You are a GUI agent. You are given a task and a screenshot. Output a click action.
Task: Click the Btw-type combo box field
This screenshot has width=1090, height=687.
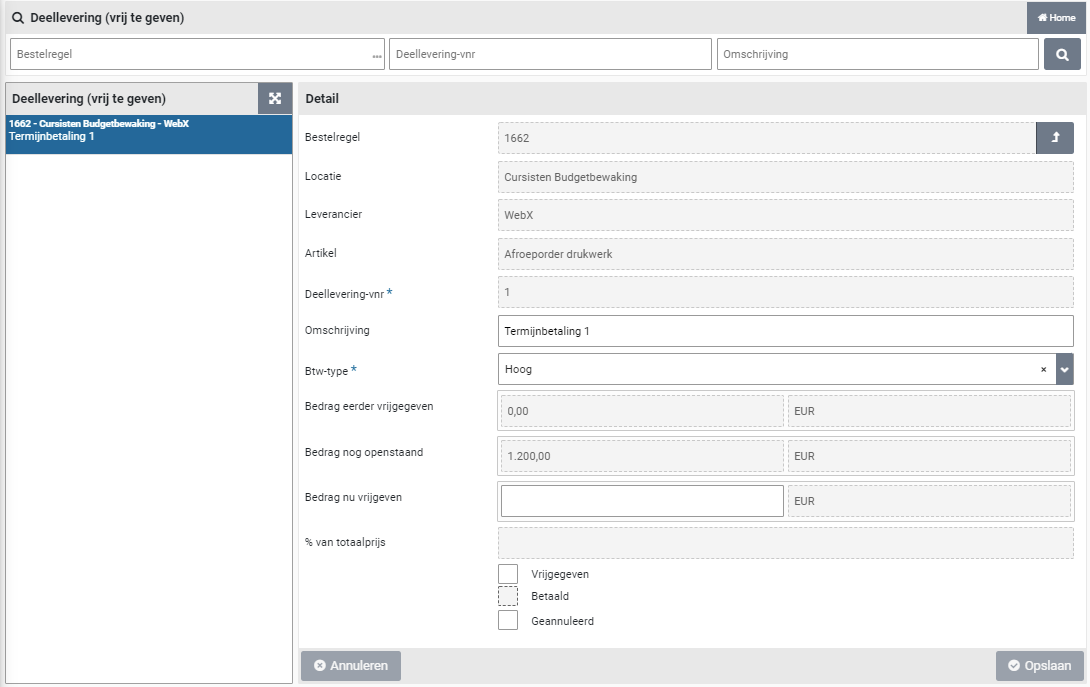[x=765, y=369]
